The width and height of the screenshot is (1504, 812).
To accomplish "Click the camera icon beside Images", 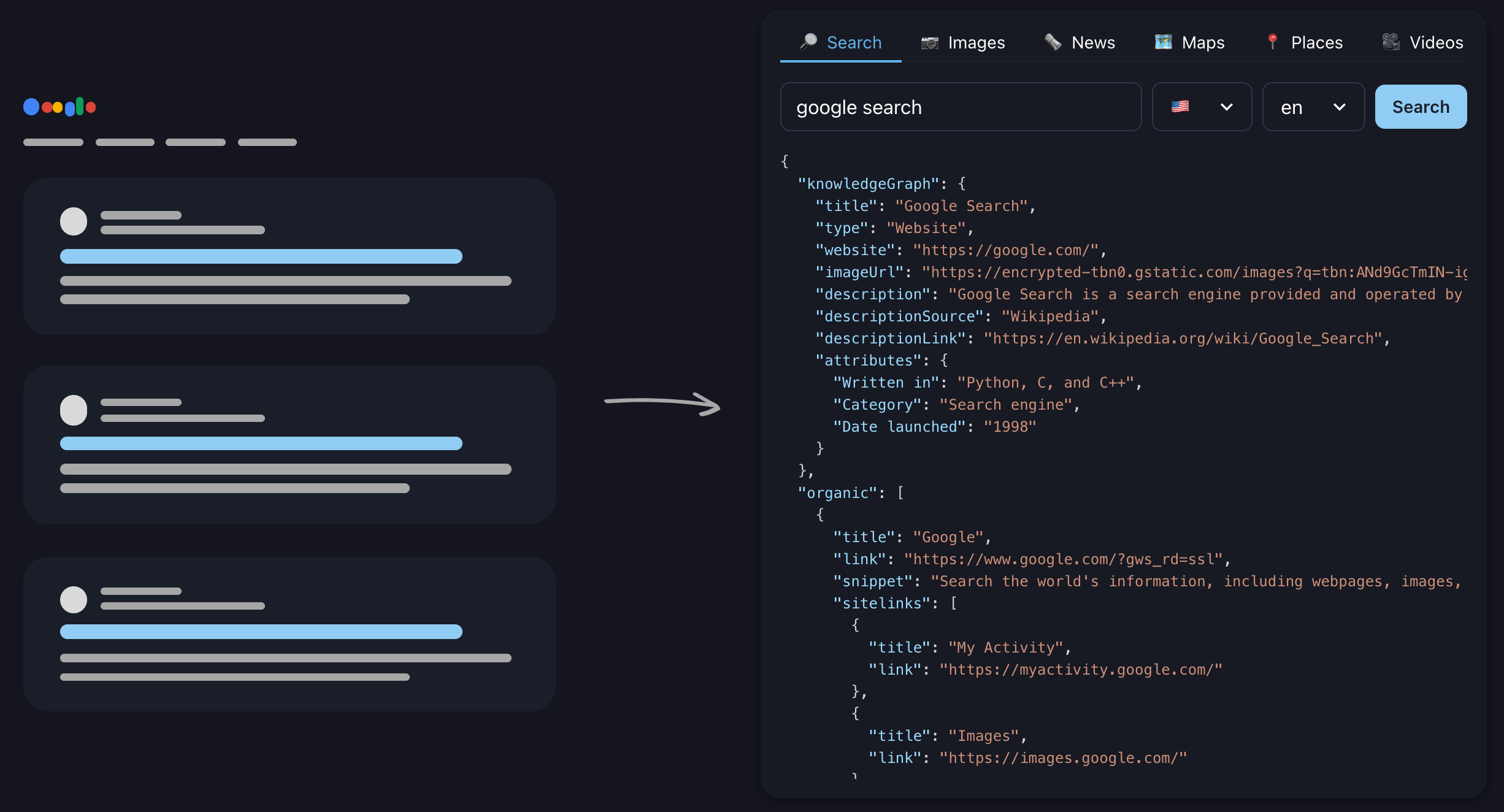I will (x=929, y=42).
